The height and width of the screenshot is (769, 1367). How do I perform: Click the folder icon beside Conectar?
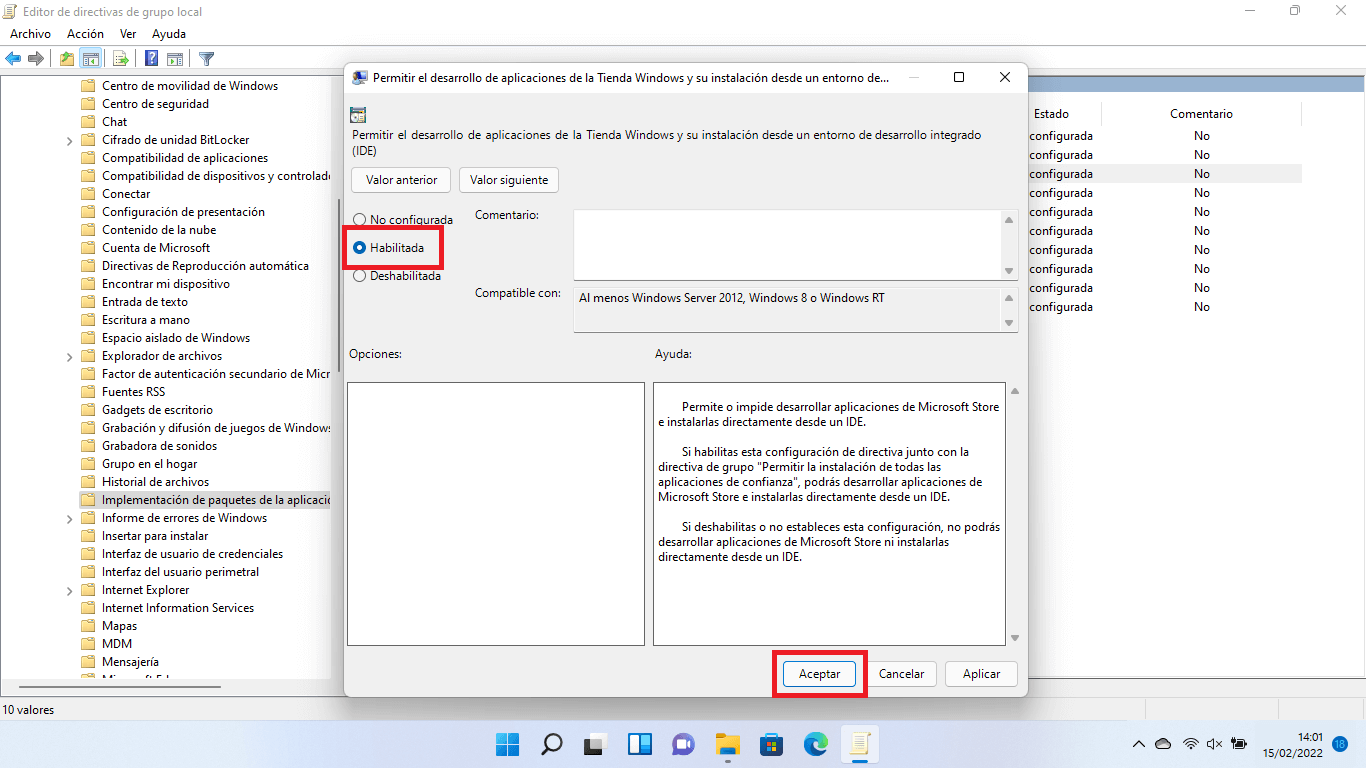coord(88,194)
